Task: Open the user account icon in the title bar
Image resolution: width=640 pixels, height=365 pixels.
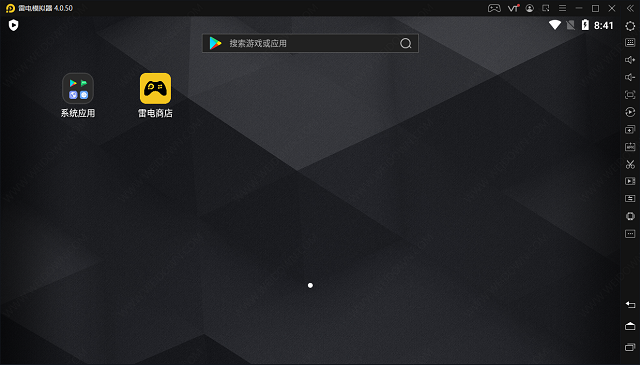Action: click(530, 8)
